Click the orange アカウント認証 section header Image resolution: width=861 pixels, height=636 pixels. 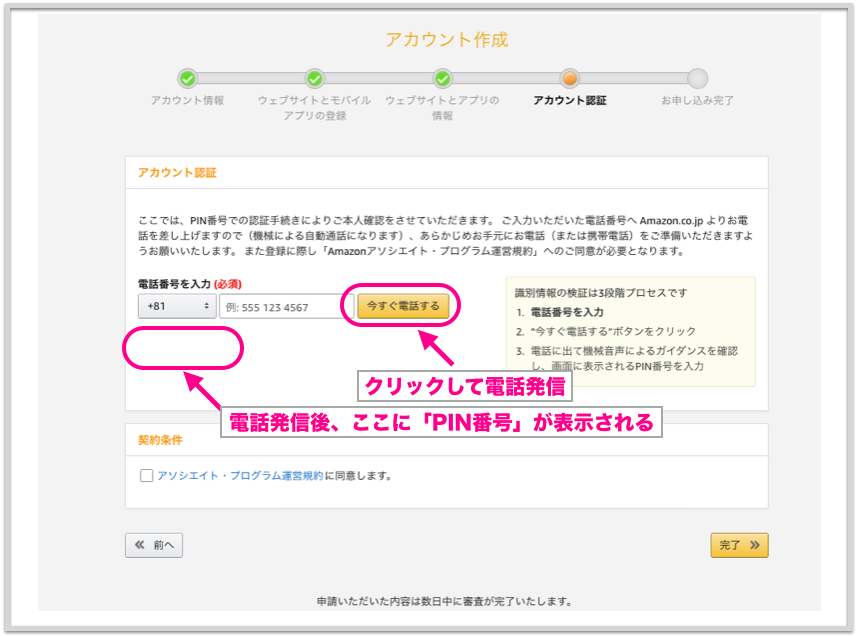[177, 172]
